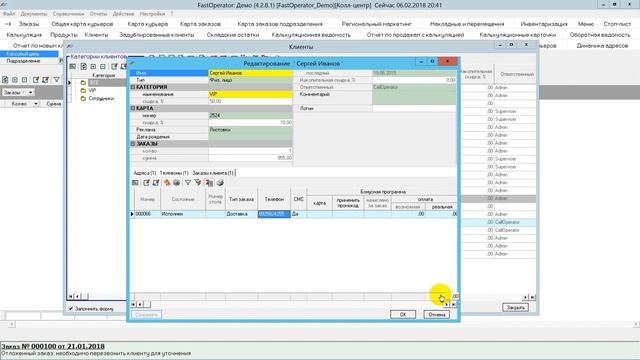Click the VIP folder icon in categories tree
This screenshot has height=360, width=640.
tap(83, 91)
